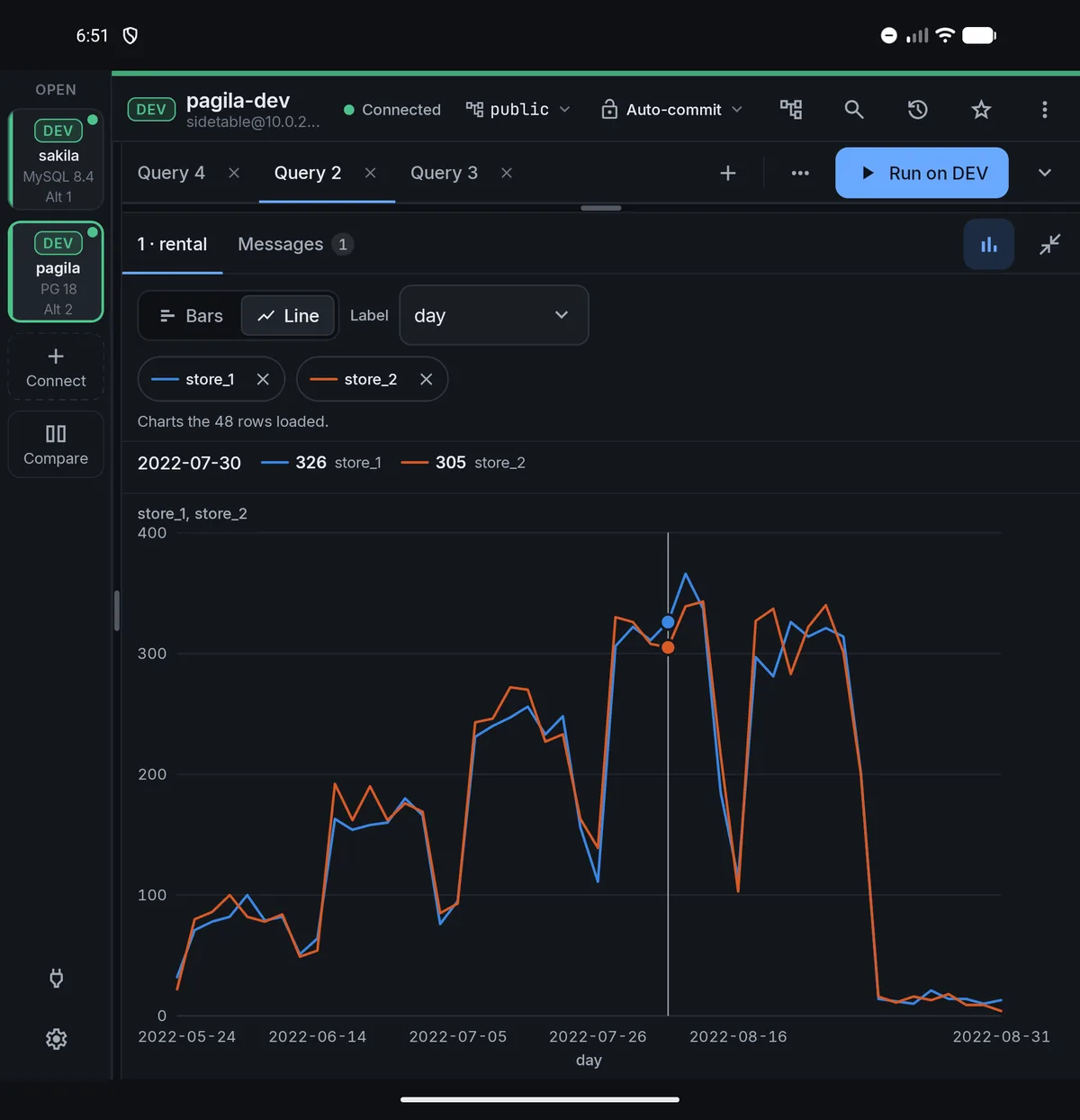Click the 'Charts the 48 rows loaded.' text
Viewport: 1080px width, 1120px height.
pyautogui.click(x=233, y=421)
